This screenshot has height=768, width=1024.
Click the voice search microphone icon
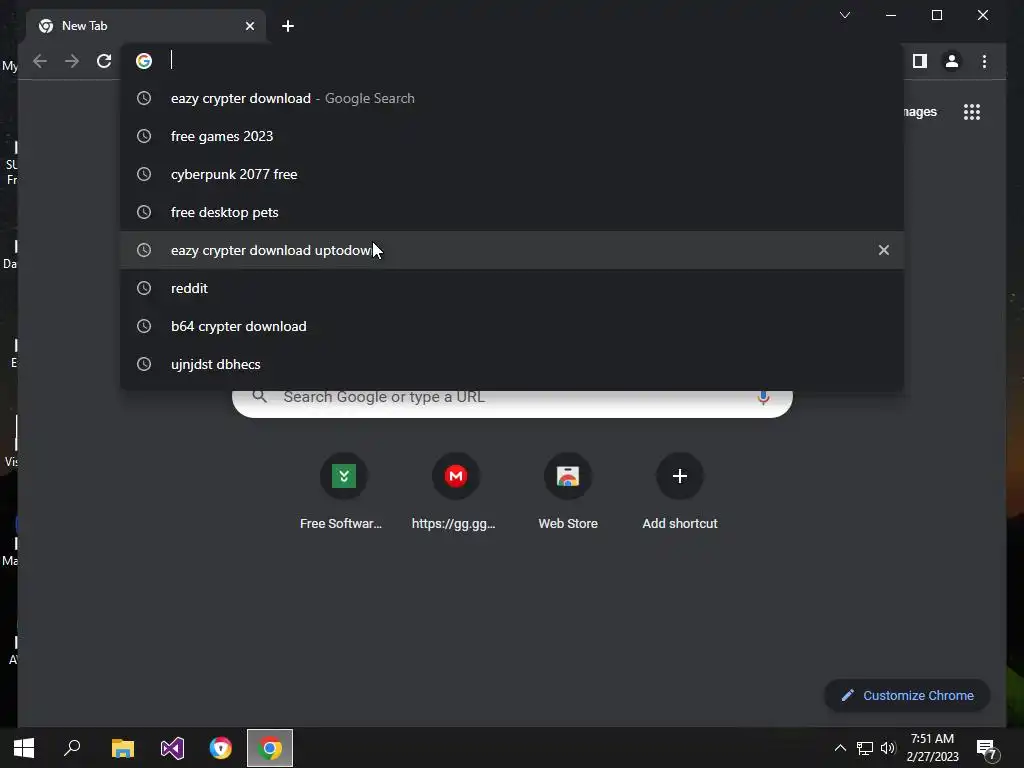(763, 397)
